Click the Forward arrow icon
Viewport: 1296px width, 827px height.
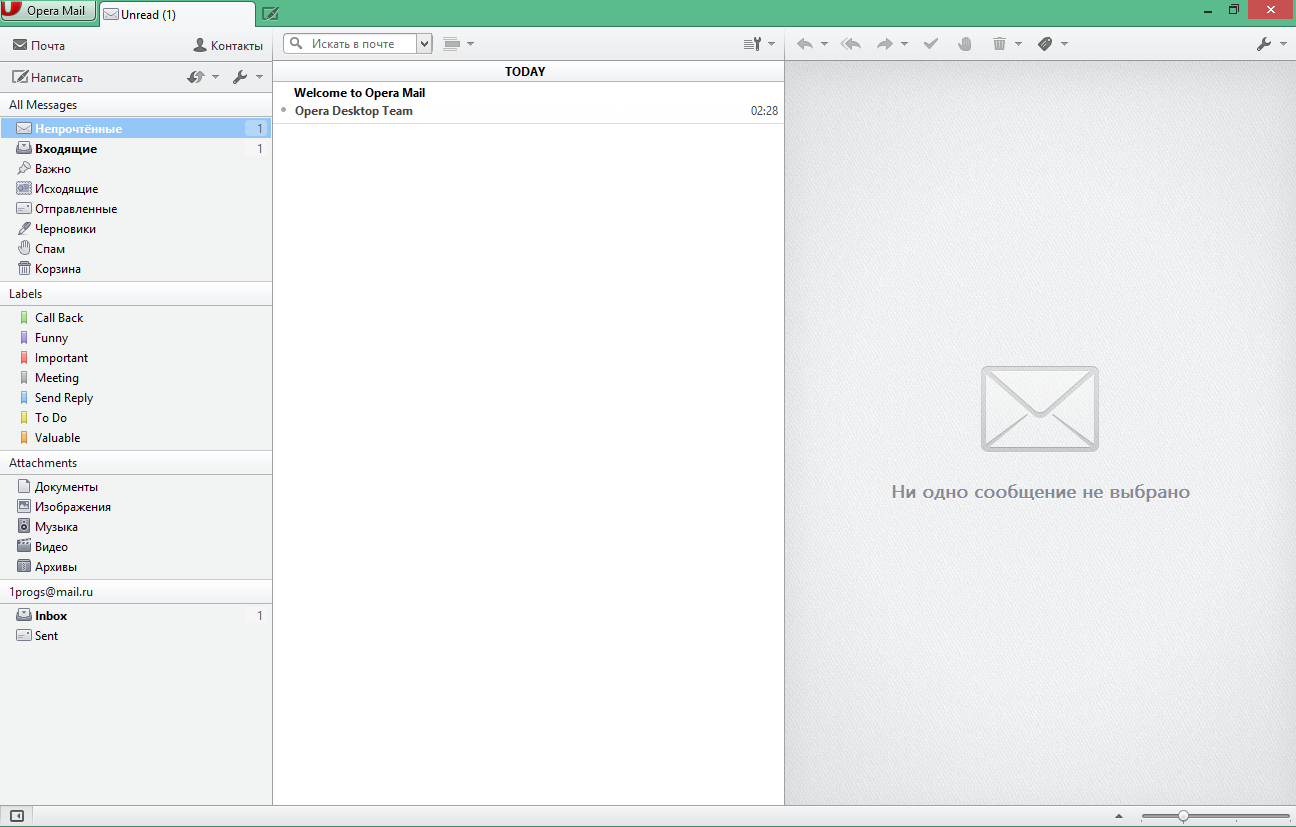pyautogui.click(x=885, y=44)
